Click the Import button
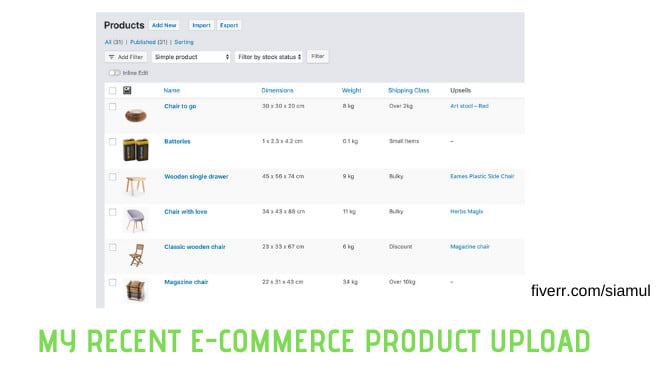This screenshot has width=660, height=370. click(x=201, y=25)
